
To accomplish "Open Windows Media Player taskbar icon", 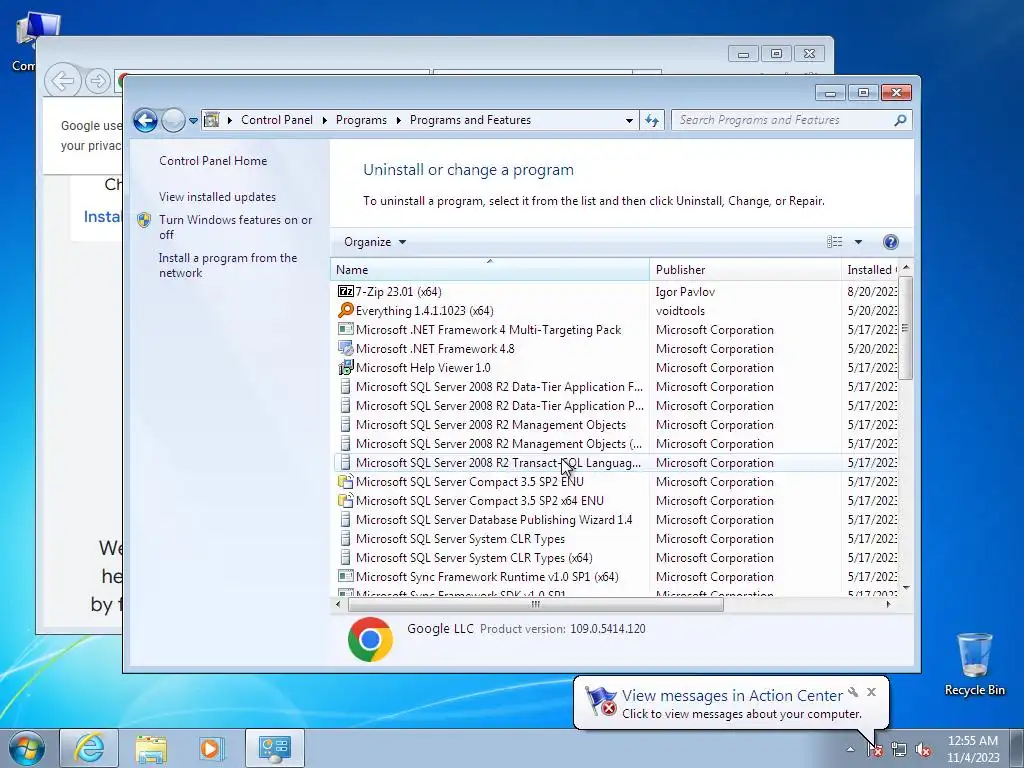I will tap(211, 748).
